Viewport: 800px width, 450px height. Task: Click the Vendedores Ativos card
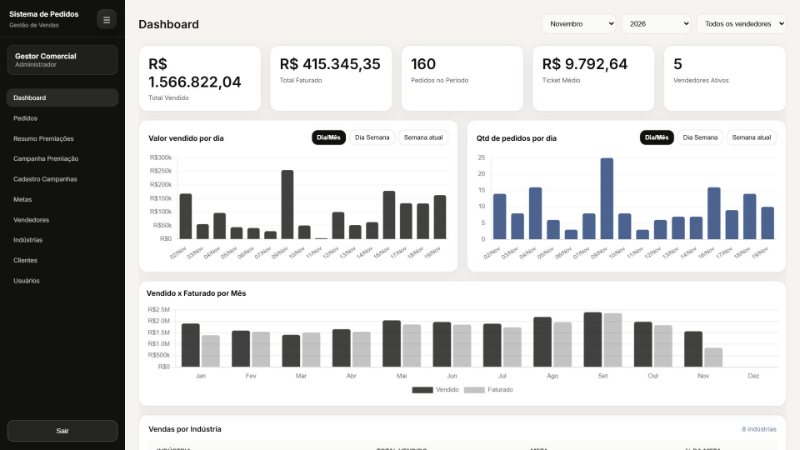click(724, 79)
